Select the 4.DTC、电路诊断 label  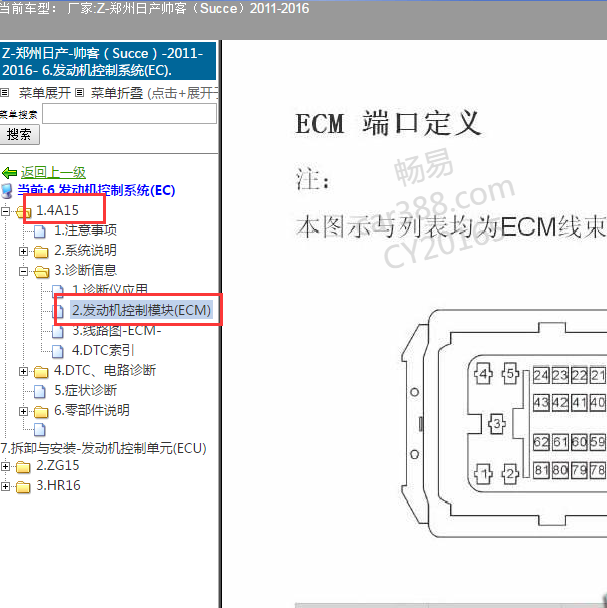(105, 370)
